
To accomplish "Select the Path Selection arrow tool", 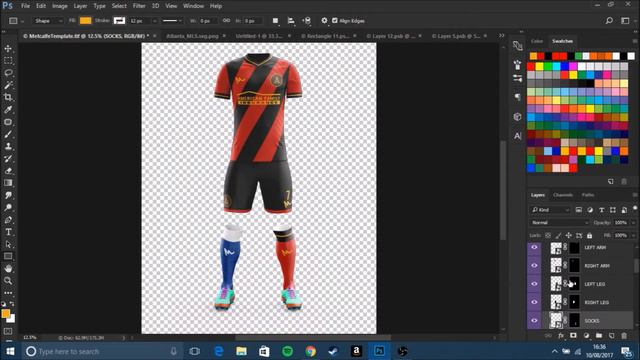I will [8, 244].
